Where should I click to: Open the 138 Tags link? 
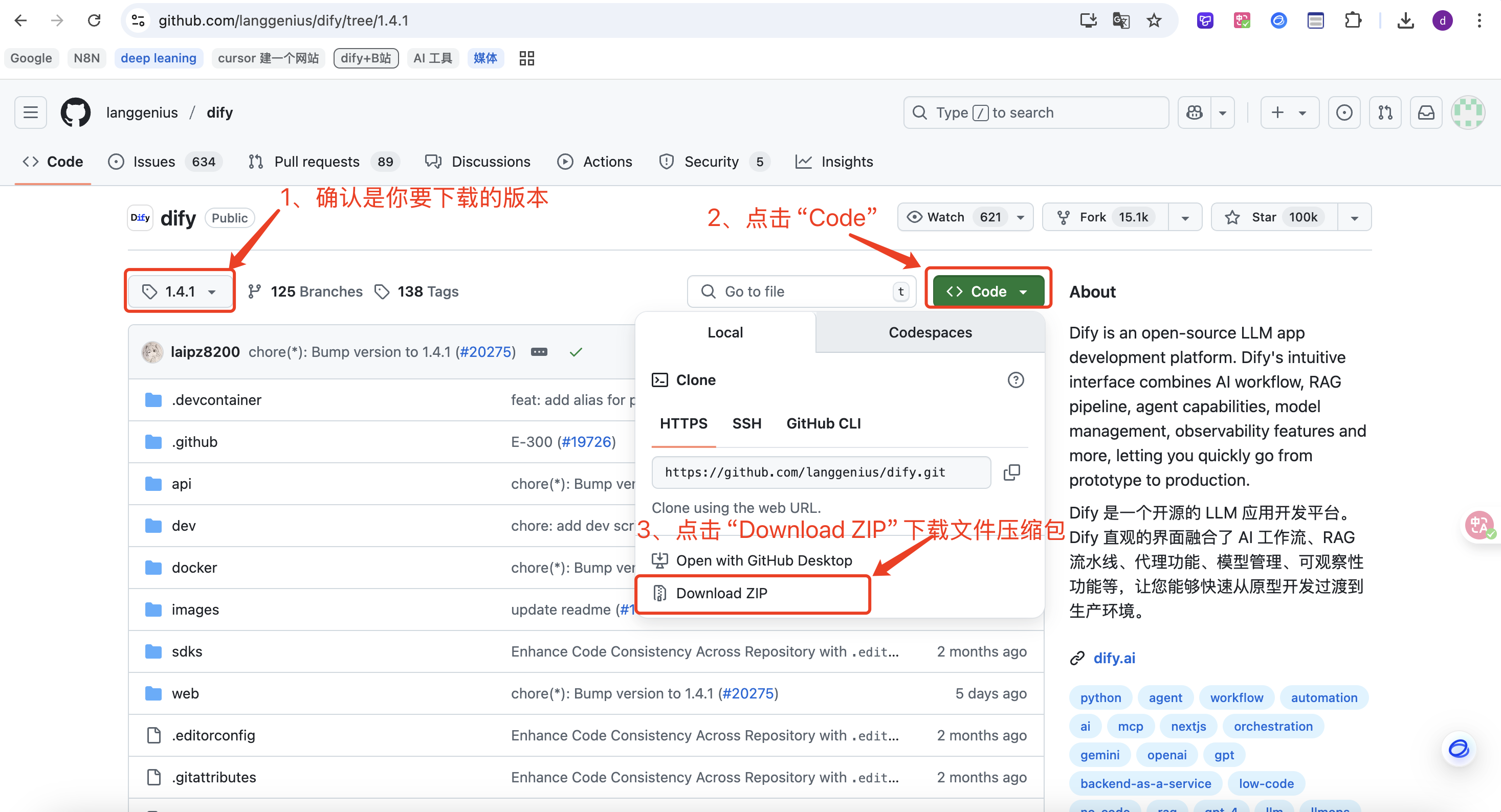[417, 291]
